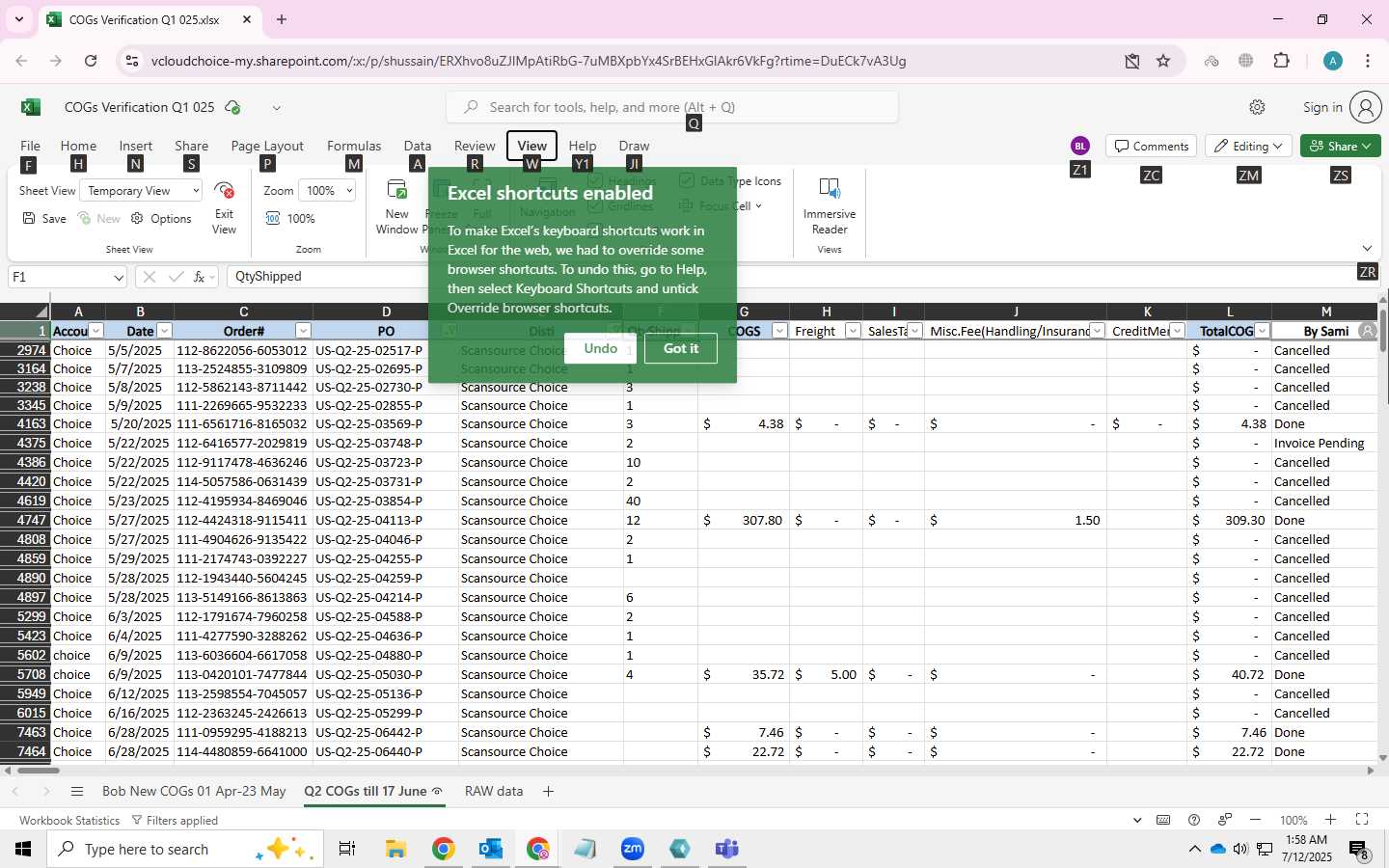Click Got it in shortcuts popup

pos(681,348)
